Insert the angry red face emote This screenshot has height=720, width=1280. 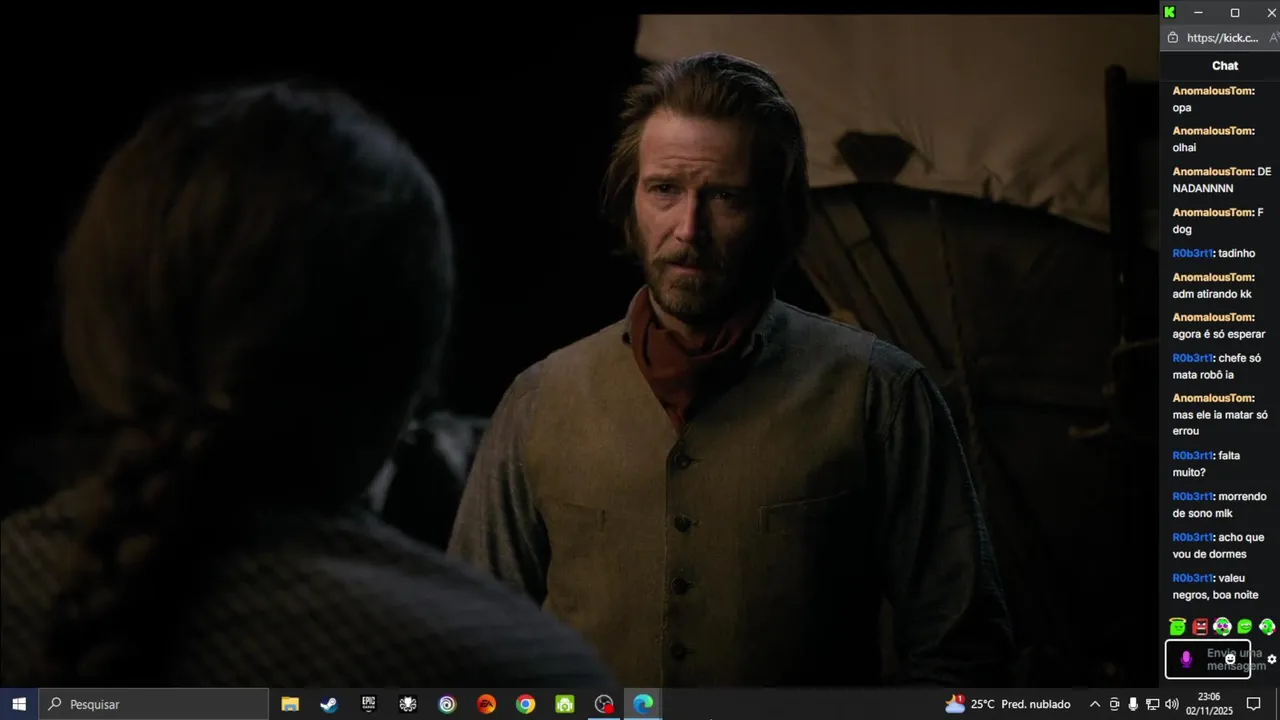[1200, 627]
